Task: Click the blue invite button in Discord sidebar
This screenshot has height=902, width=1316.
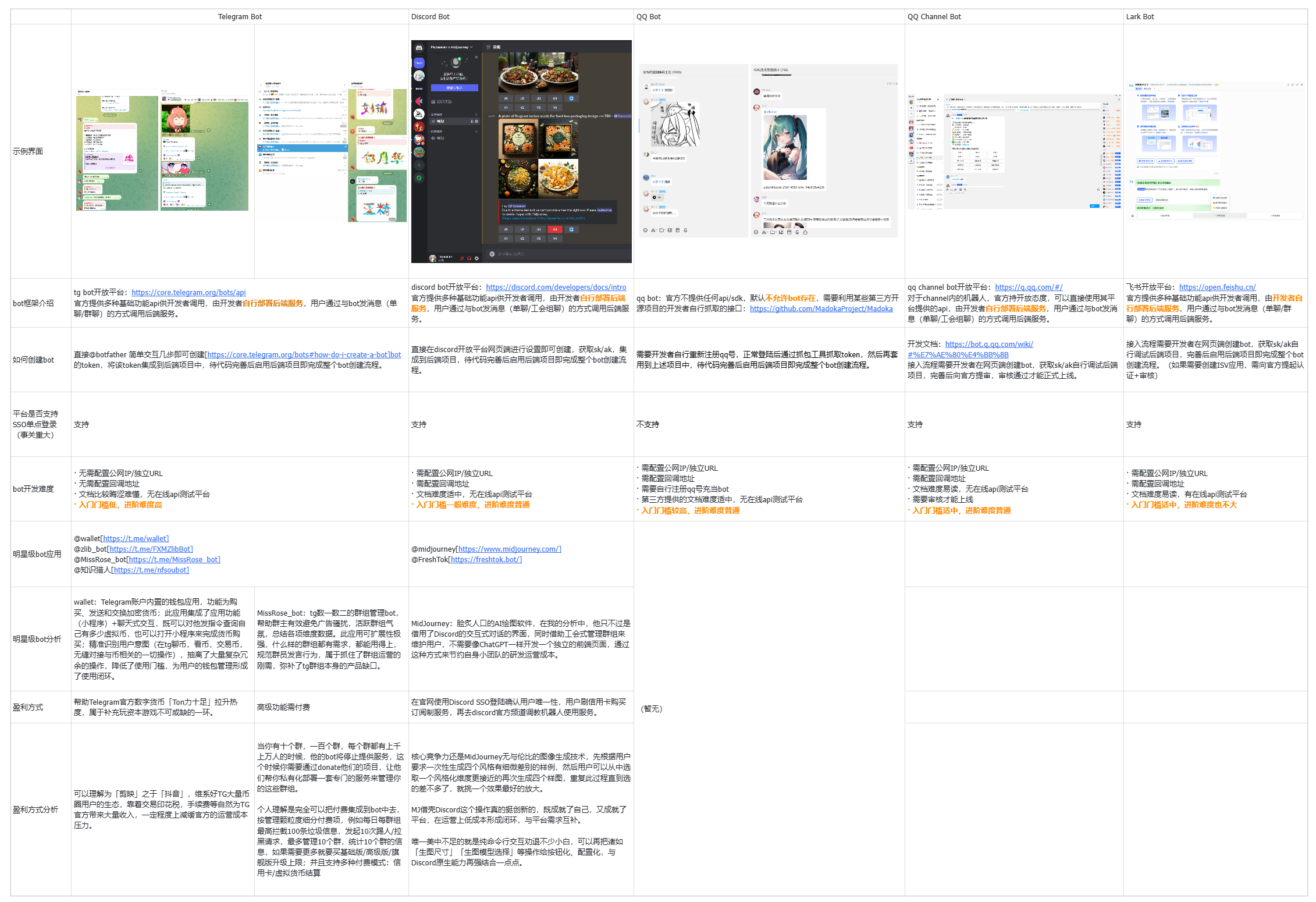Action: (454, 88)
